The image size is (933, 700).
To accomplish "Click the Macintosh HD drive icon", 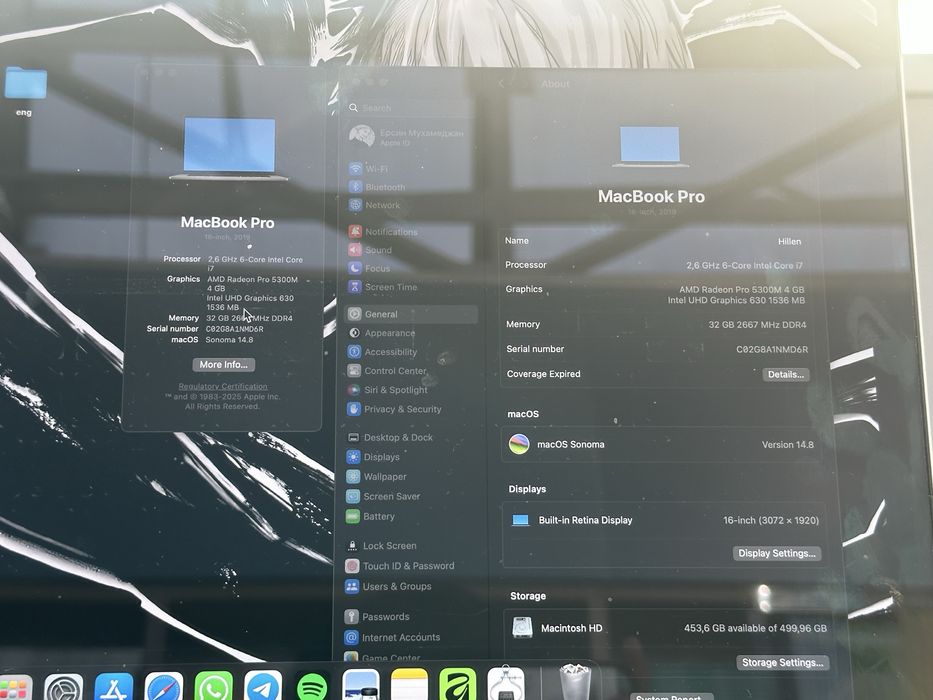I will coord(522,627).
